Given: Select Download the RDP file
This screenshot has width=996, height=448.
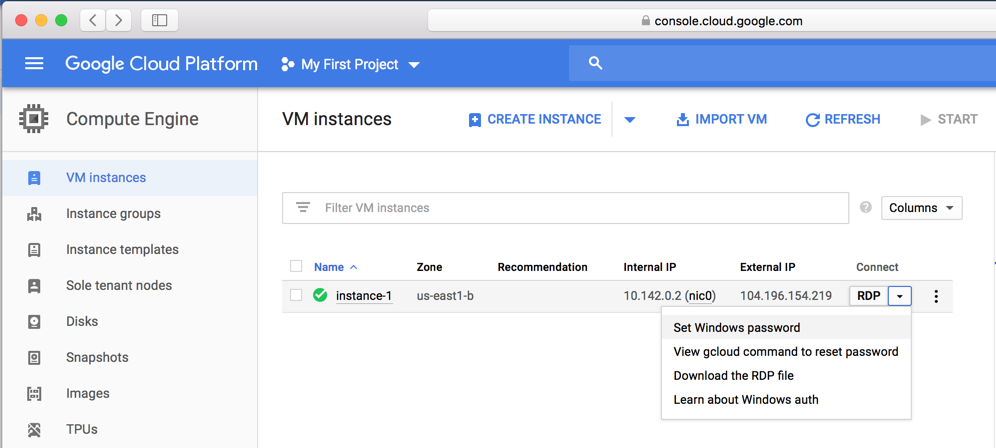Looking at the screenshot, I should click(x=734, y=376).
